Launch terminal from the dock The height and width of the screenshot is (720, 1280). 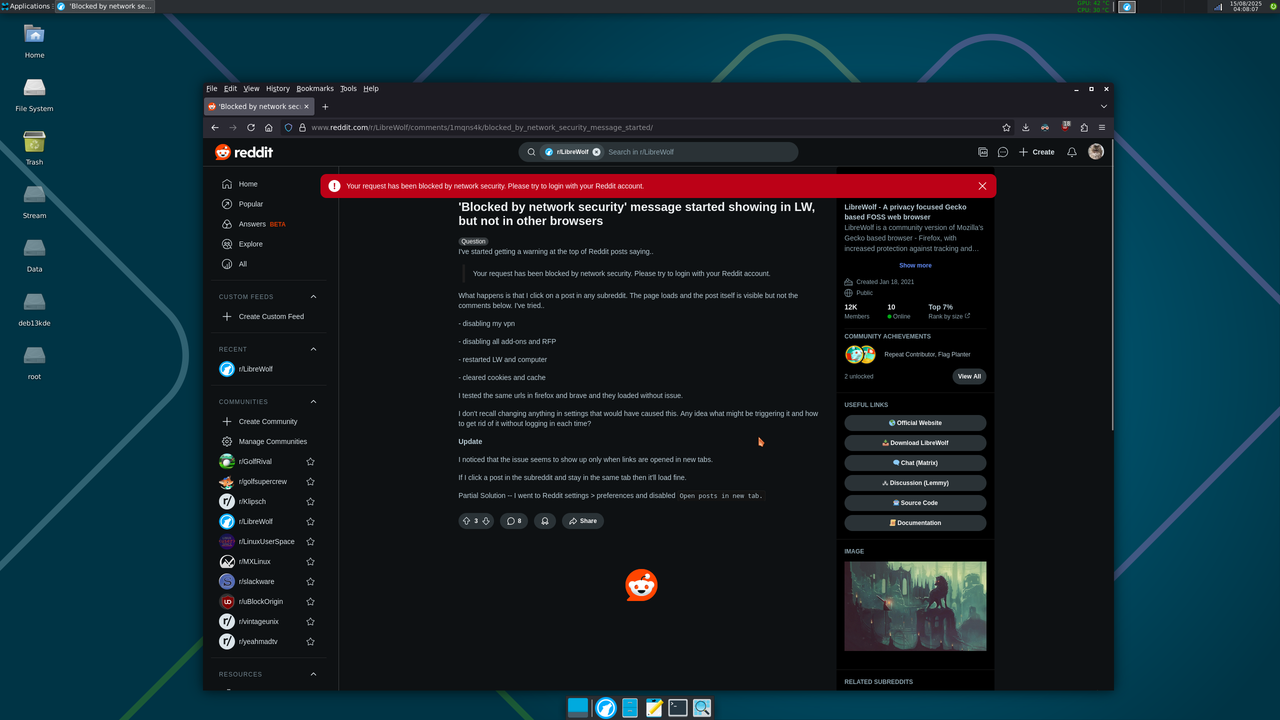[x=678, y=707]
